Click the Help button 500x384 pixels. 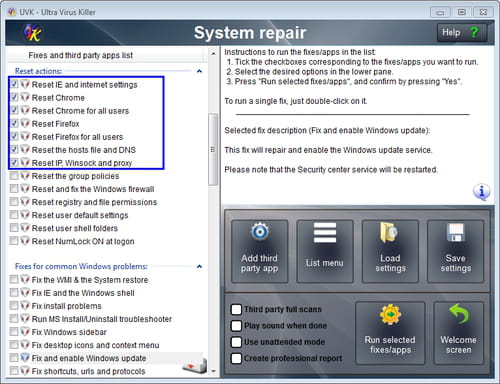click(462, 32)
